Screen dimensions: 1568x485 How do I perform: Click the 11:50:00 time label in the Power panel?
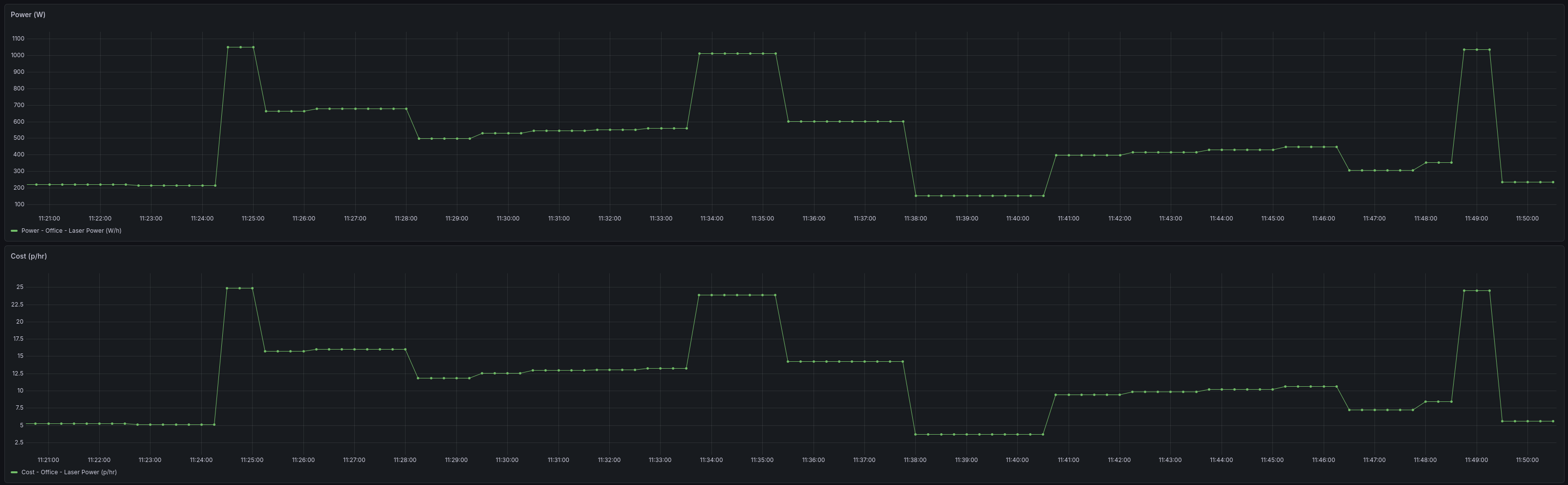click(1527, 219)
